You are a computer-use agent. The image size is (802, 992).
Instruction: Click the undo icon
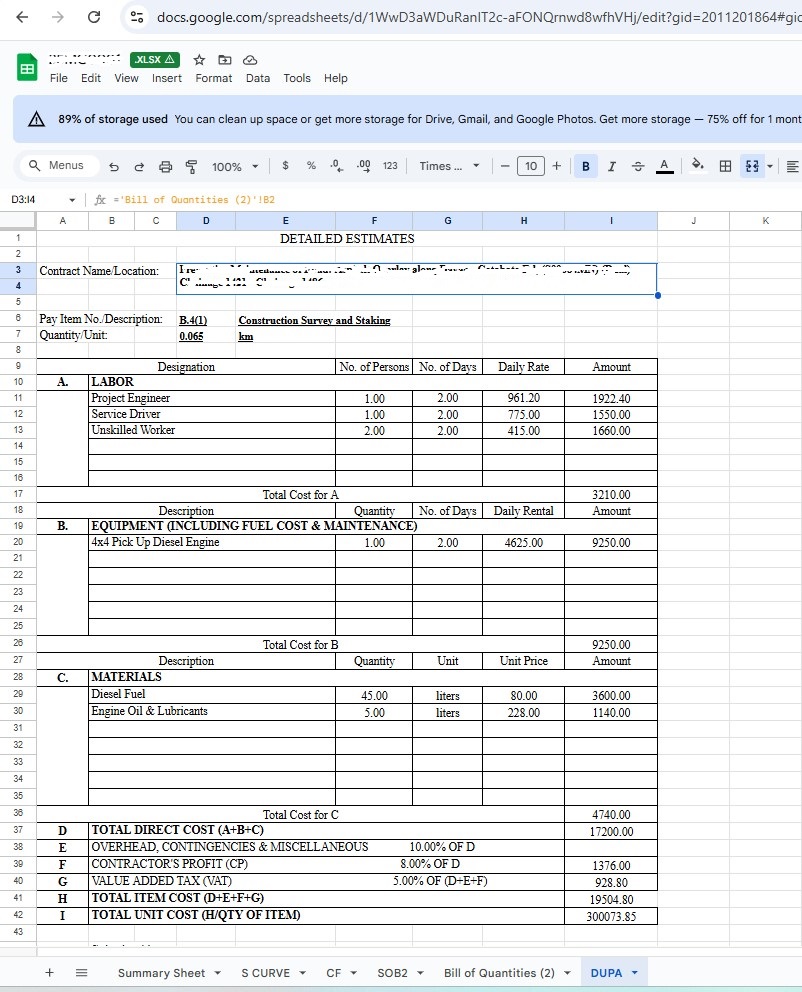114,166
